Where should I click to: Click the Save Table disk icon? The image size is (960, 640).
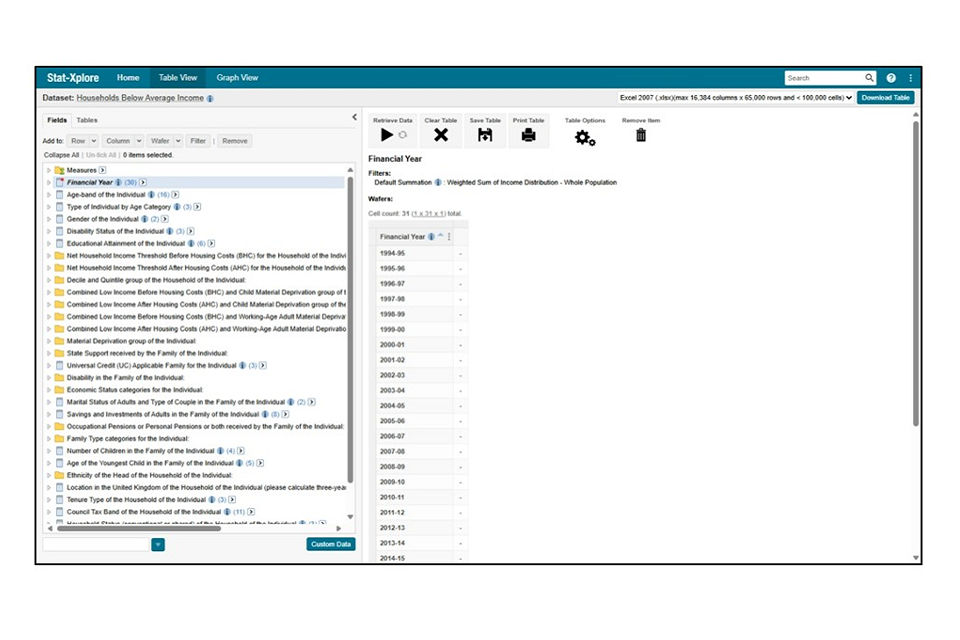[485, 135]
